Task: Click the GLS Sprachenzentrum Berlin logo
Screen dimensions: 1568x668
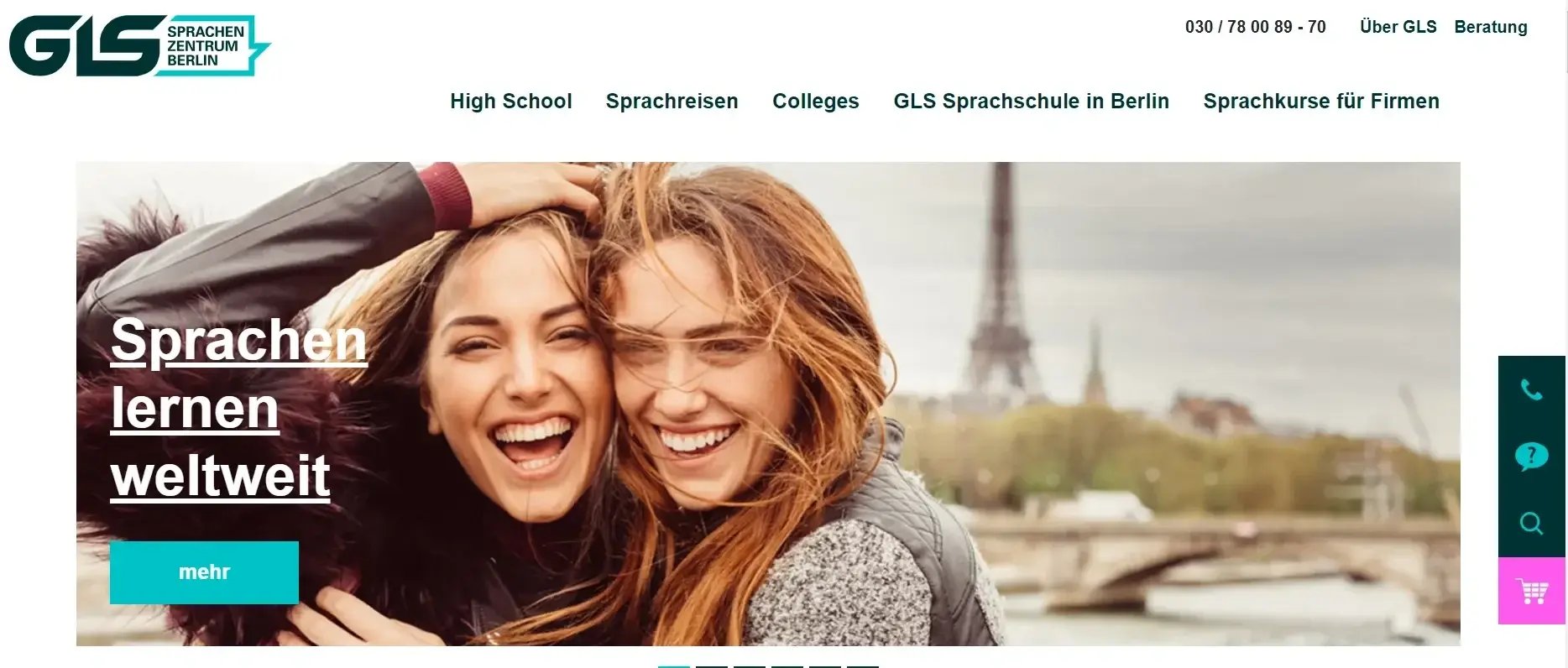Action: (x=139, y=45)
